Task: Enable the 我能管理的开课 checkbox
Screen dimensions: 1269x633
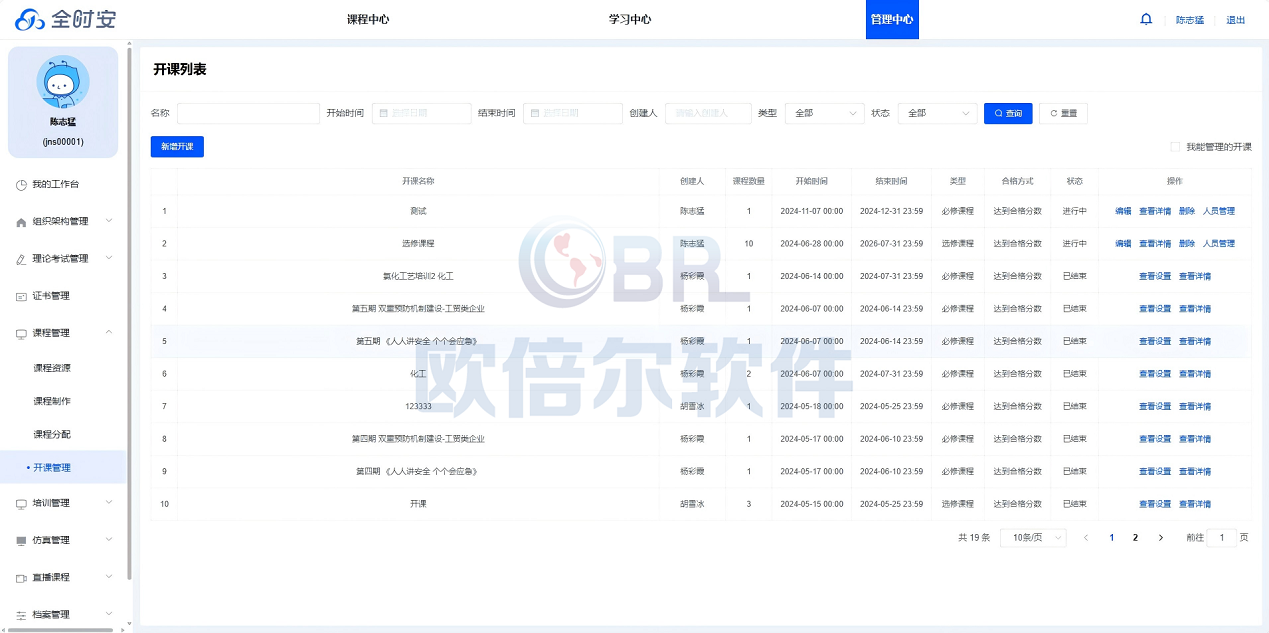Action: pyautogui.click(x=1175, y=147)
